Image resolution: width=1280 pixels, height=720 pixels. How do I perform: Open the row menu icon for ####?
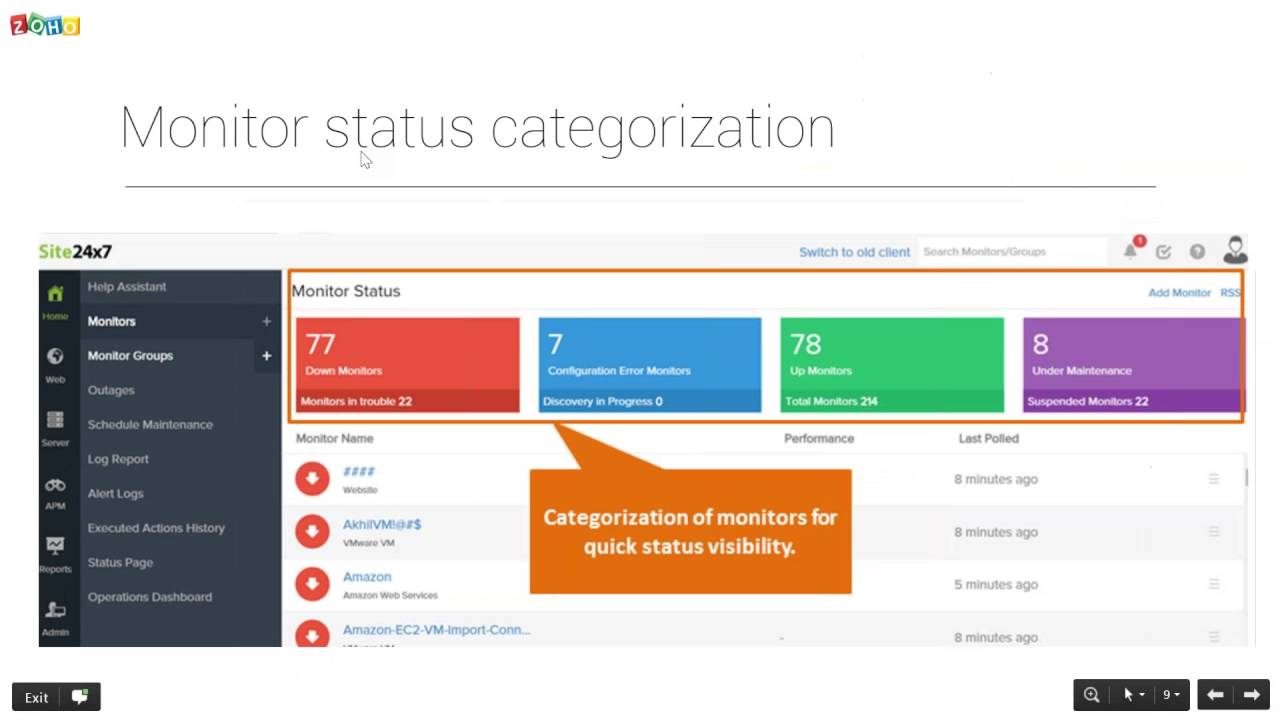coord(1214,479)
